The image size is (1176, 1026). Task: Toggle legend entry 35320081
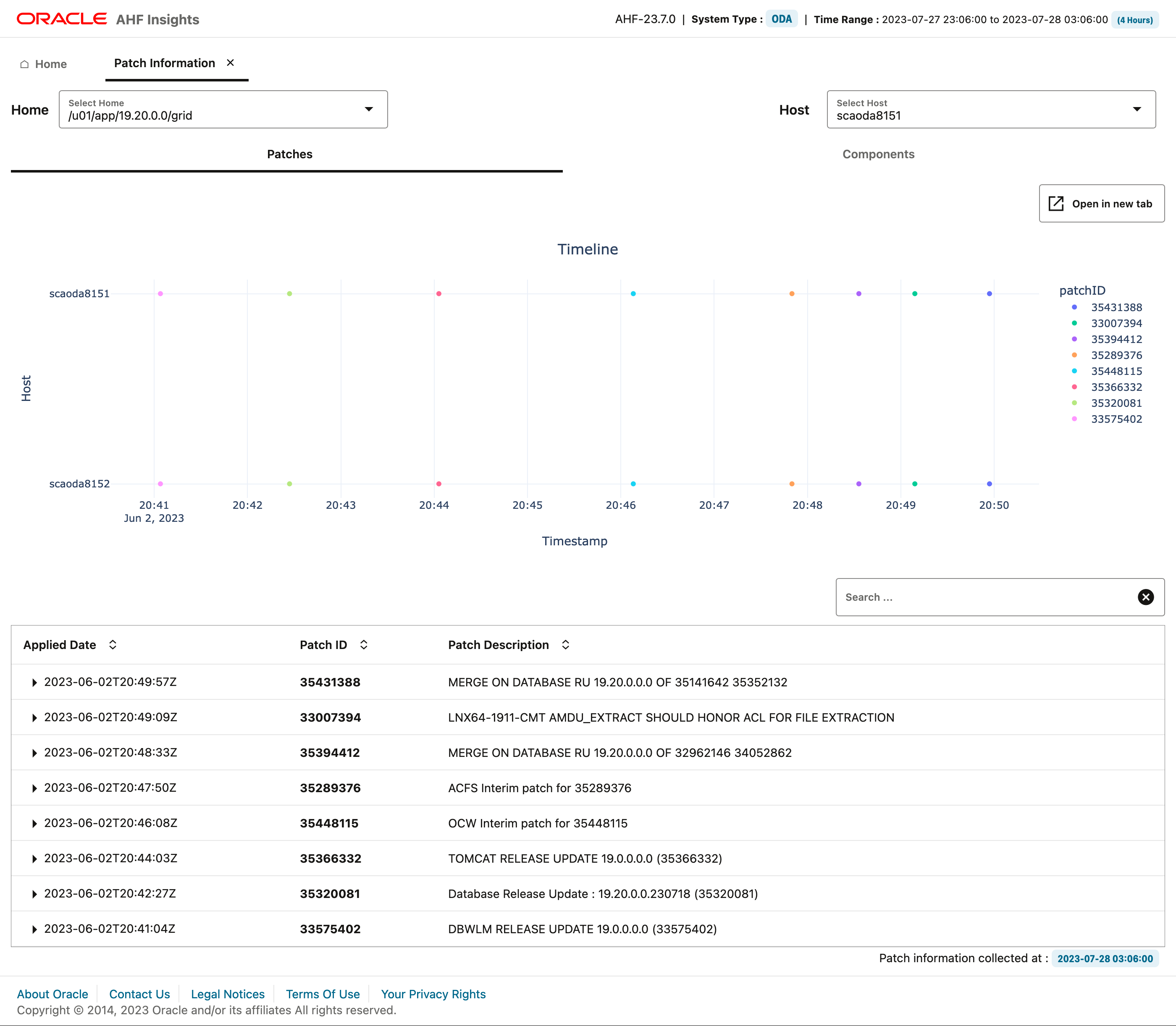click(1107, 403)
